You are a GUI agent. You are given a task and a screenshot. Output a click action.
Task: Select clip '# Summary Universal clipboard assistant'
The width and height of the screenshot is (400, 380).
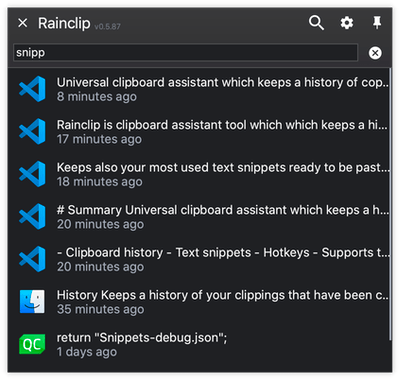click(199, 217)
